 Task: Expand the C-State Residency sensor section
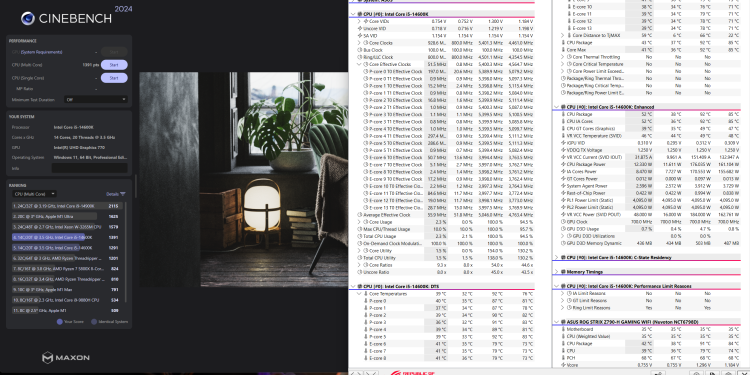[x=556, y=257]
